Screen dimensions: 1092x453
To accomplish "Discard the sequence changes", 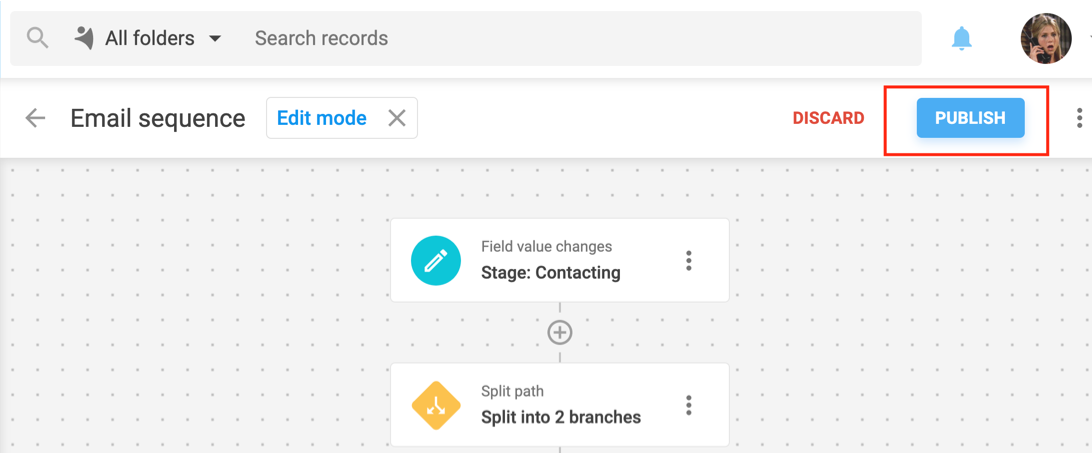I will click(x=828, y=118).
